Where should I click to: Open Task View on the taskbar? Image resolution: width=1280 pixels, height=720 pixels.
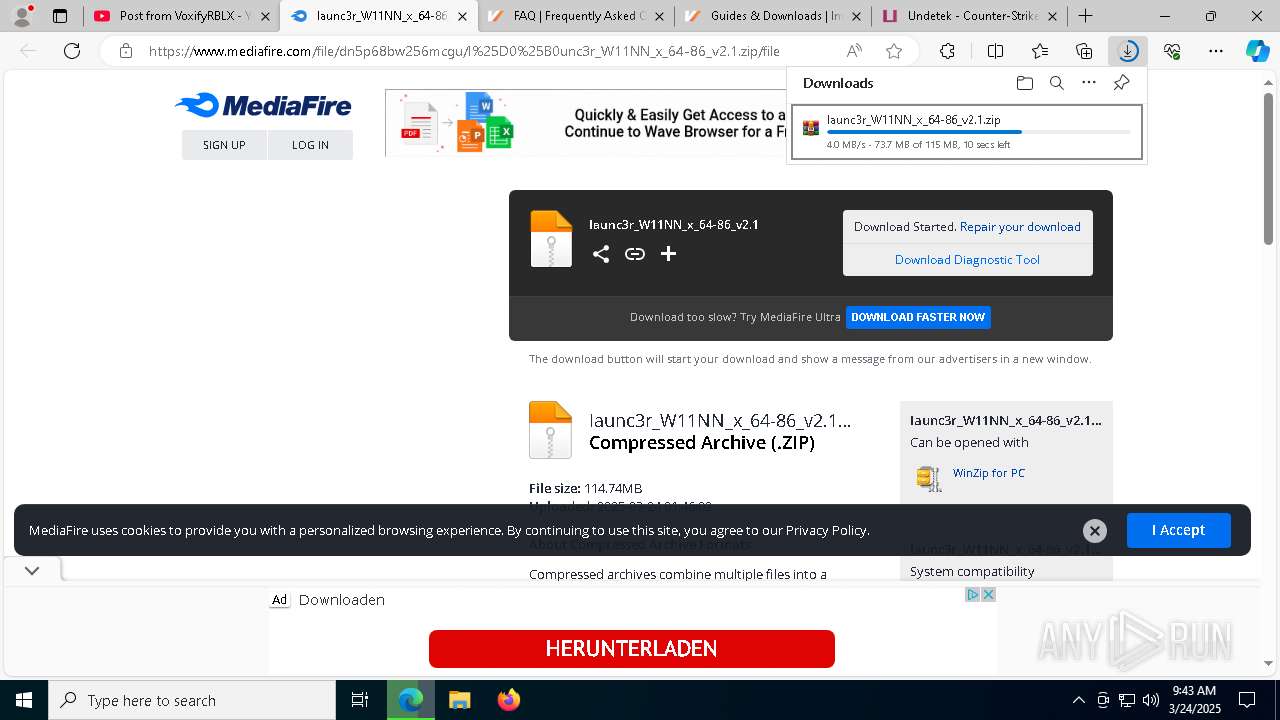click(360, 700)
